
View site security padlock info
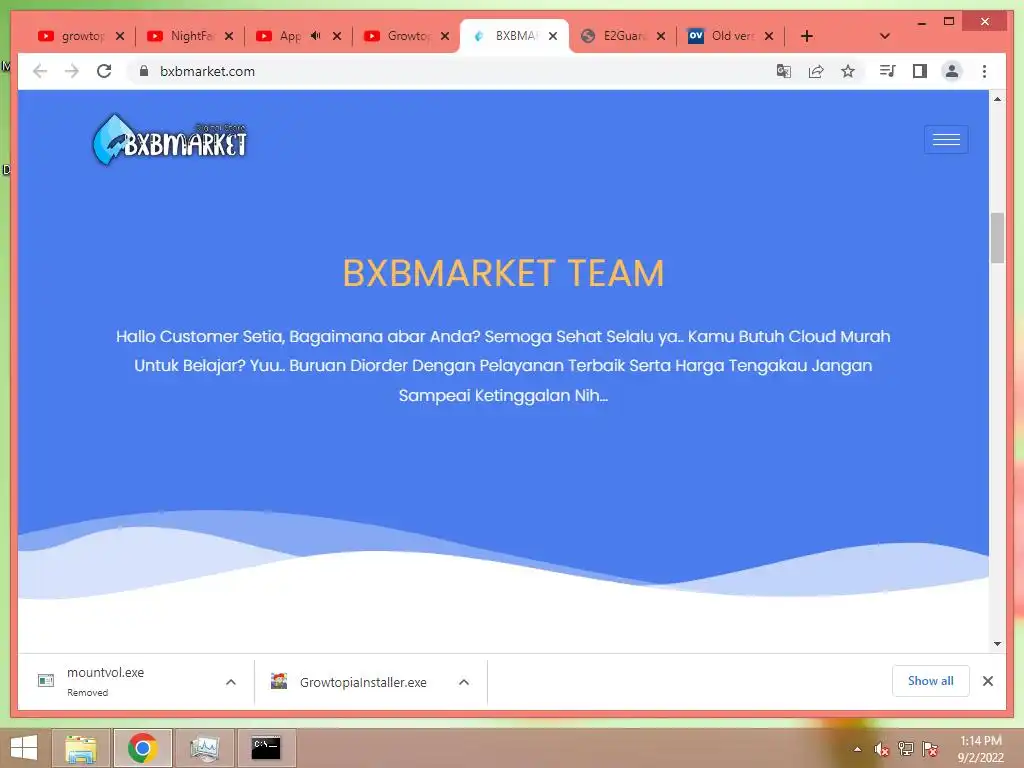[x=144, y=71]
